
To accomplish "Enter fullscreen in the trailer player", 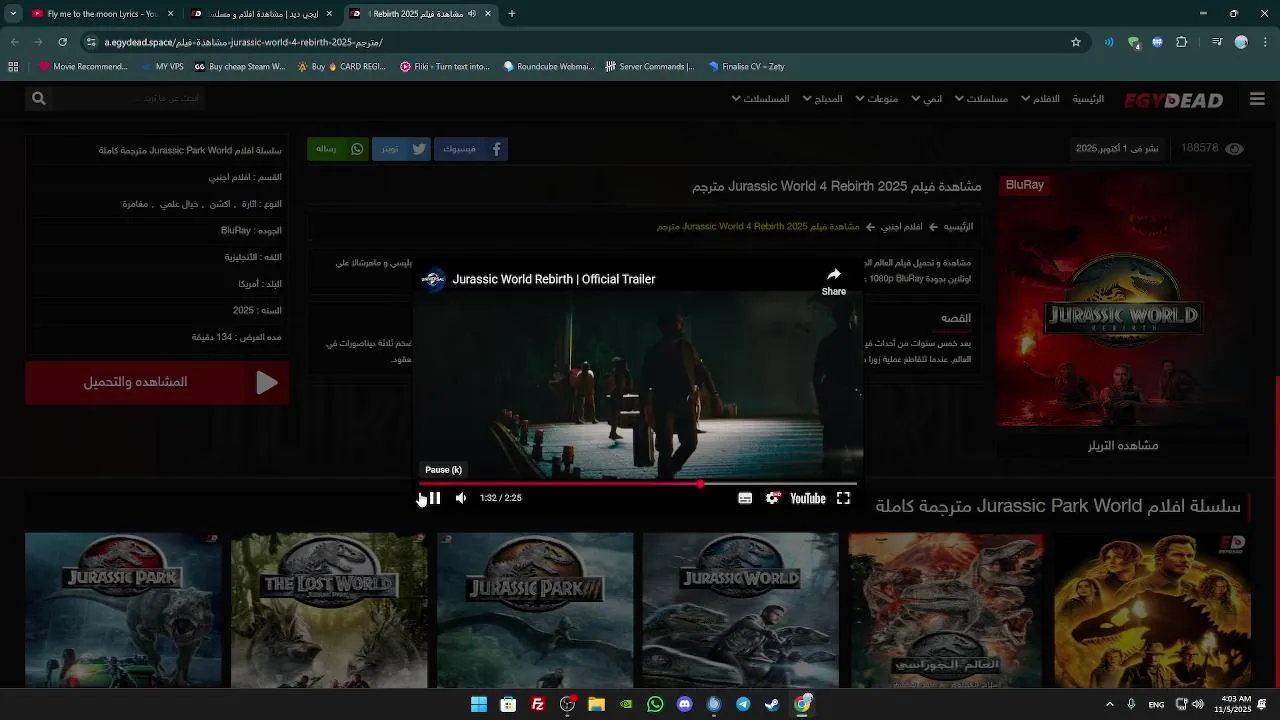I will tap(843, 498).
